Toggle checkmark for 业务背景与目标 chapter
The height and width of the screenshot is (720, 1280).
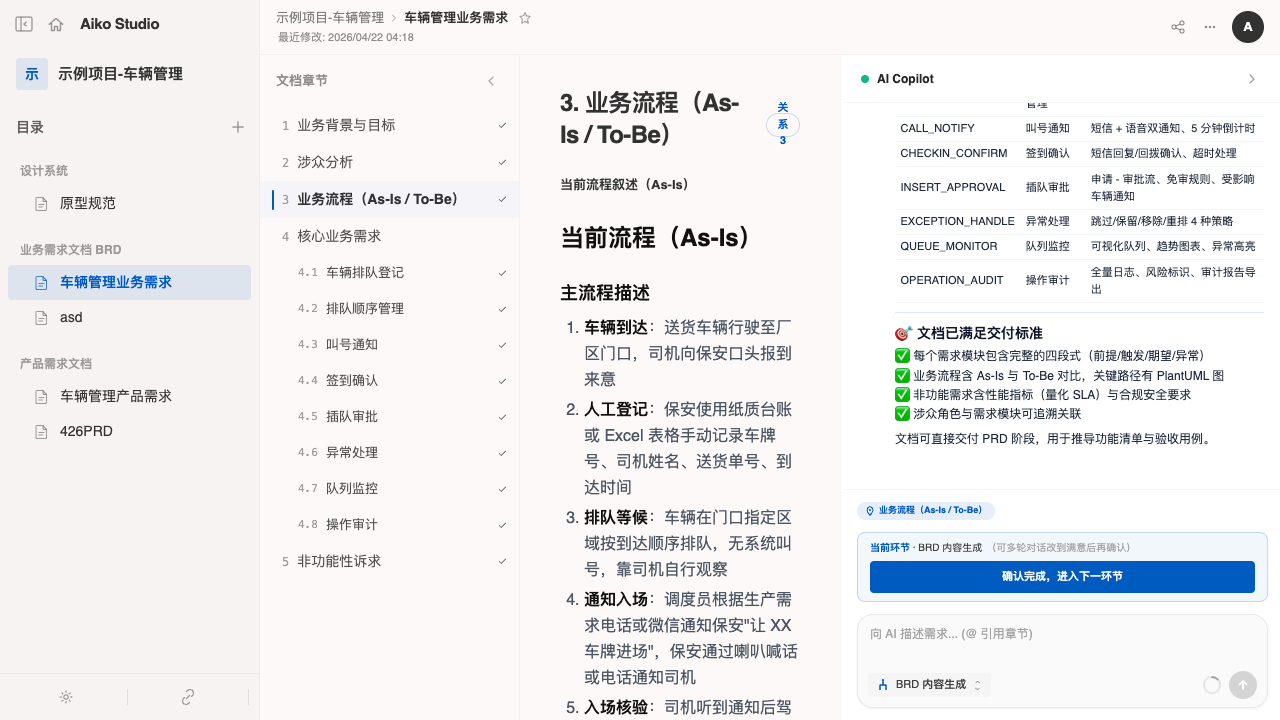tap(503, 126)
